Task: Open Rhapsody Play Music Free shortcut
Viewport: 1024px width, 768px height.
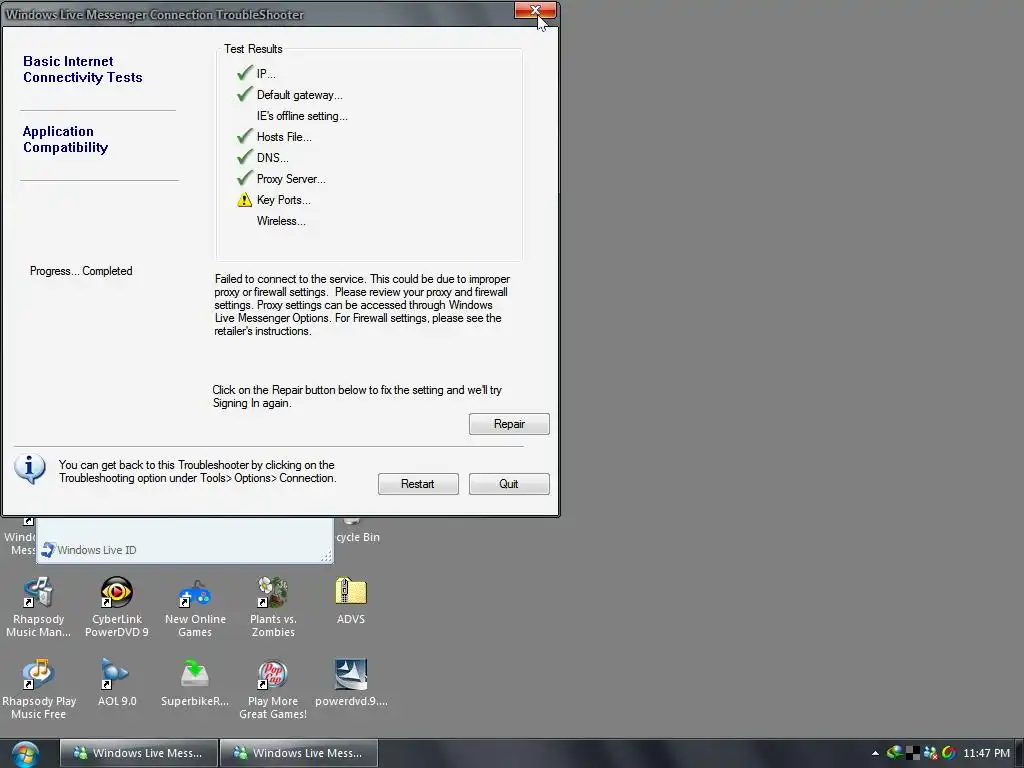Action: pyautogui.click(x=39, y=689)
